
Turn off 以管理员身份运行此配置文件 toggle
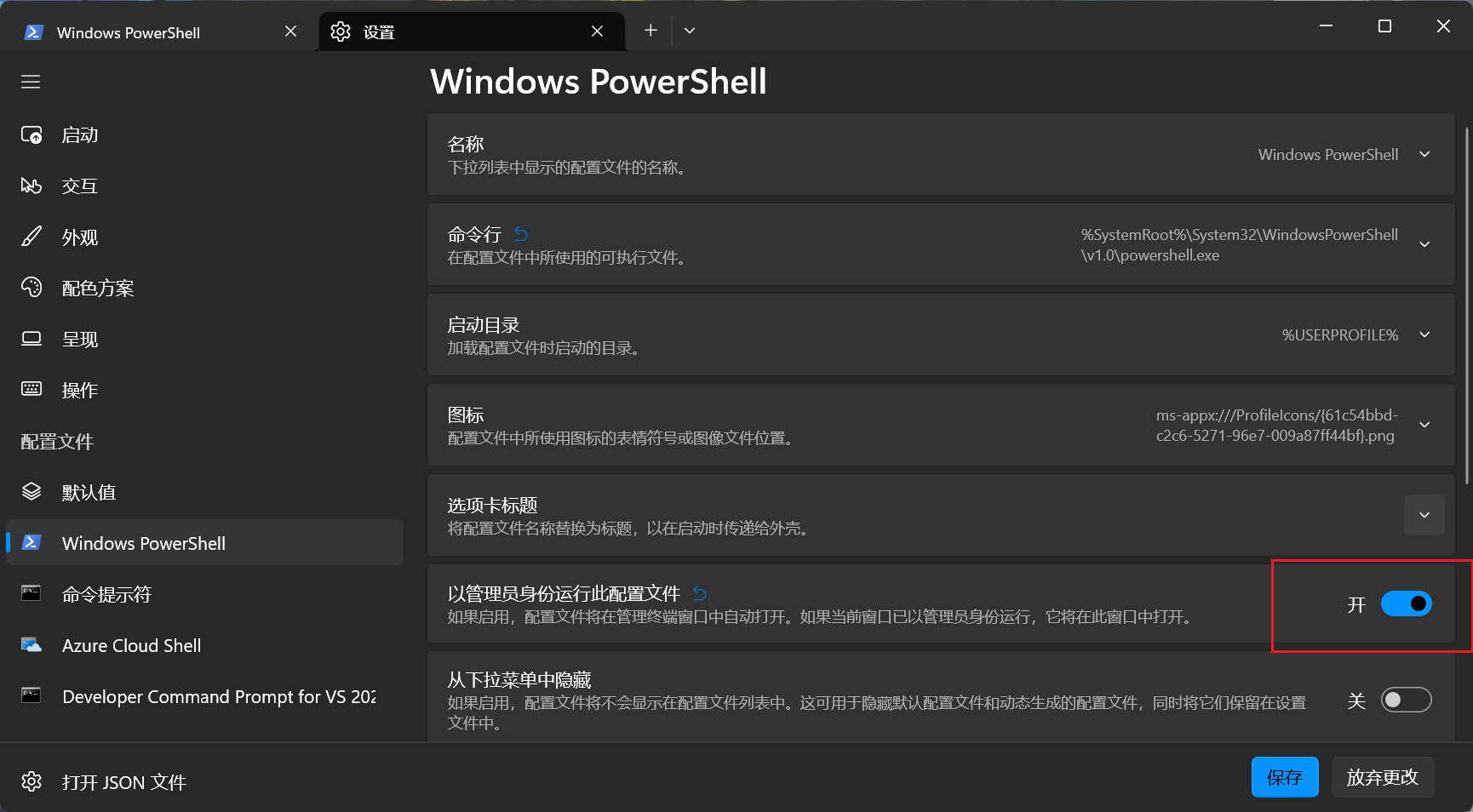pyautogui.click(x=1407, y=603)
